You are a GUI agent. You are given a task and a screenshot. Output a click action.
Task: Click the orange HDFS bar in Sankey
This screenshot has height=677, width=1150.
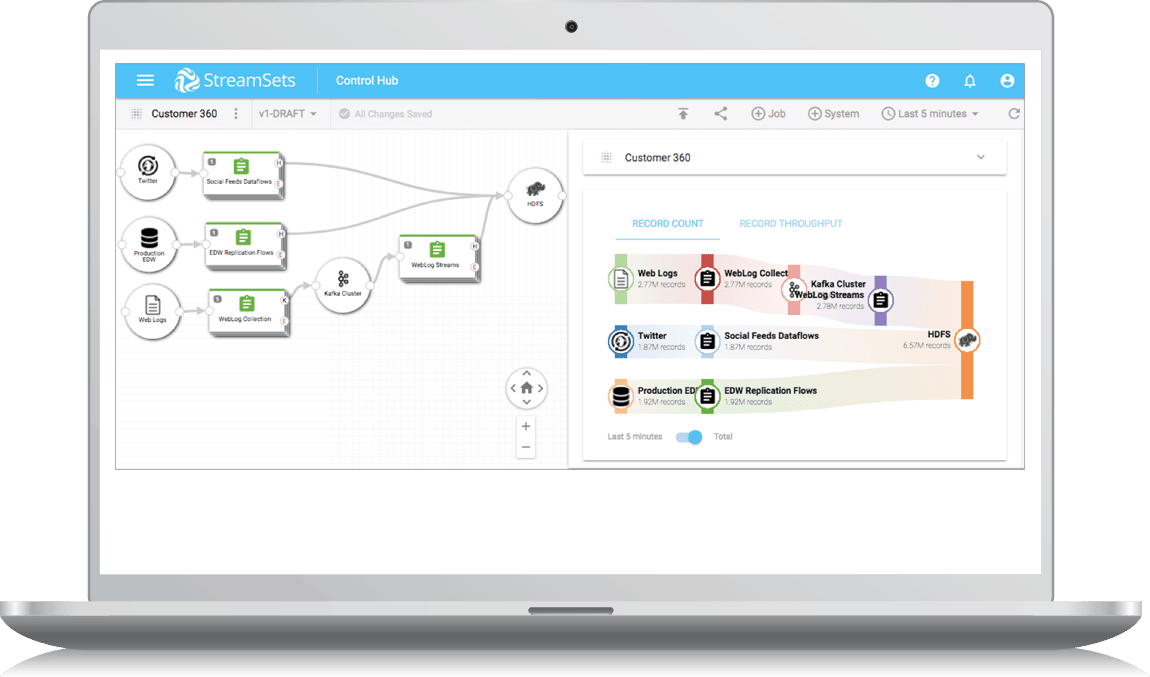click(x=967, y=340)
